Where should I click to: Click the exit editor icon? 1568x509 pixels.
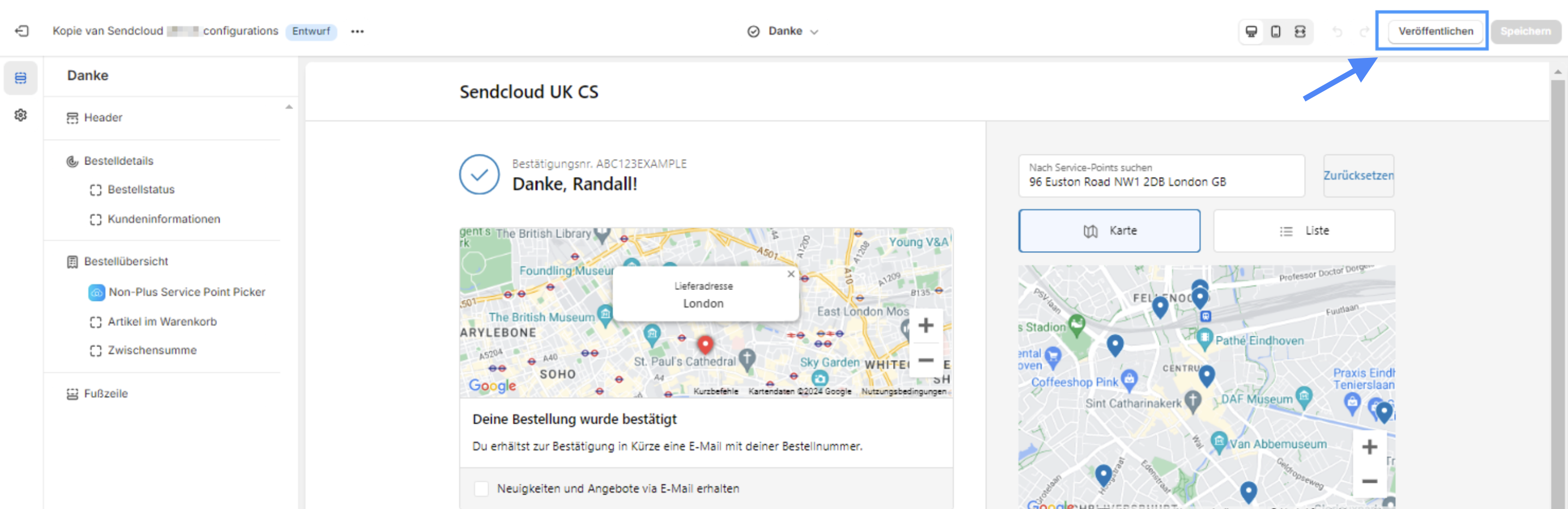[22, 31]
